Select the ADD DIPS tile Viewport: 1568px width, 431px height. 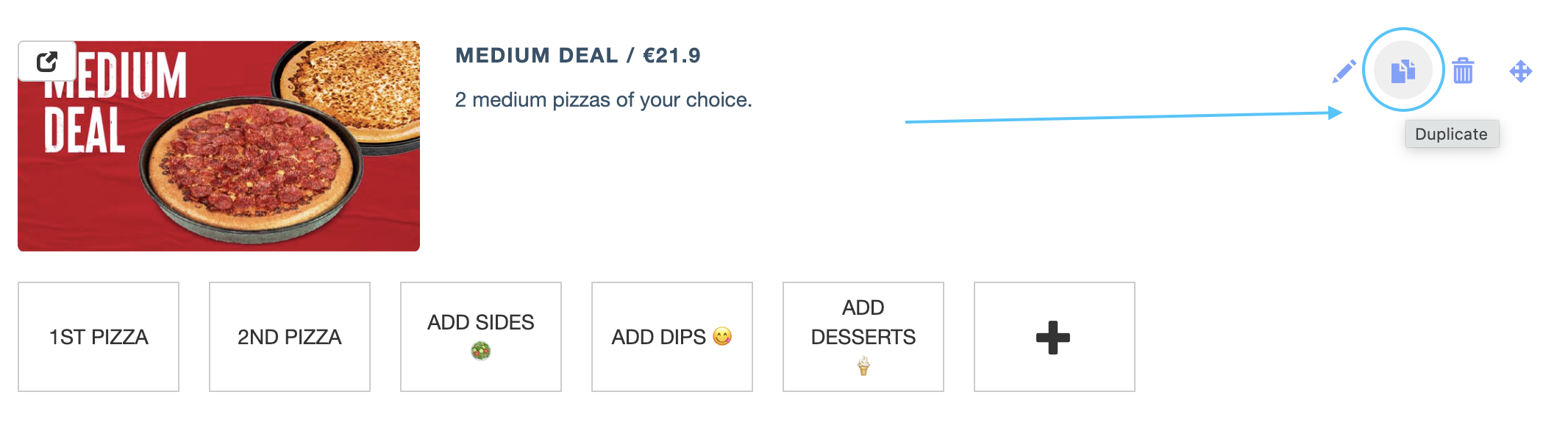point(672,337)
